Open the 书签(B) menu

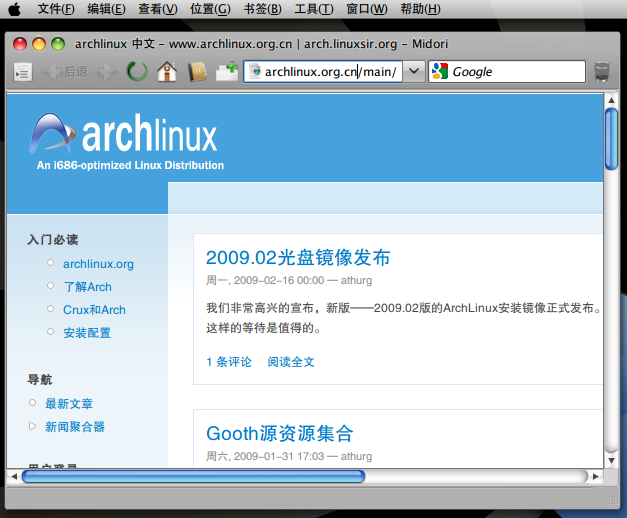pyautogui.click(x=263, y=9)
